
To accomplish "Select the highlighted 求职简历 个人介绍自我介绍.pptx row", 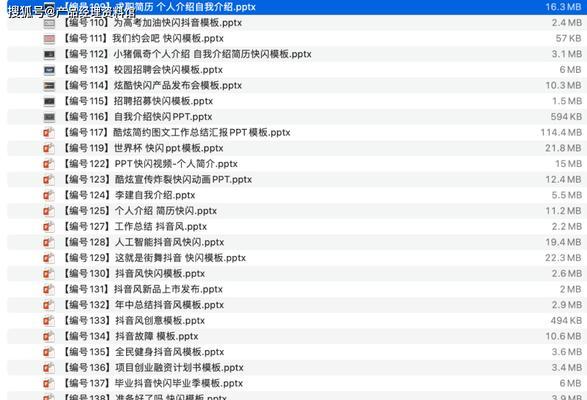I will (x=297, y=7).
